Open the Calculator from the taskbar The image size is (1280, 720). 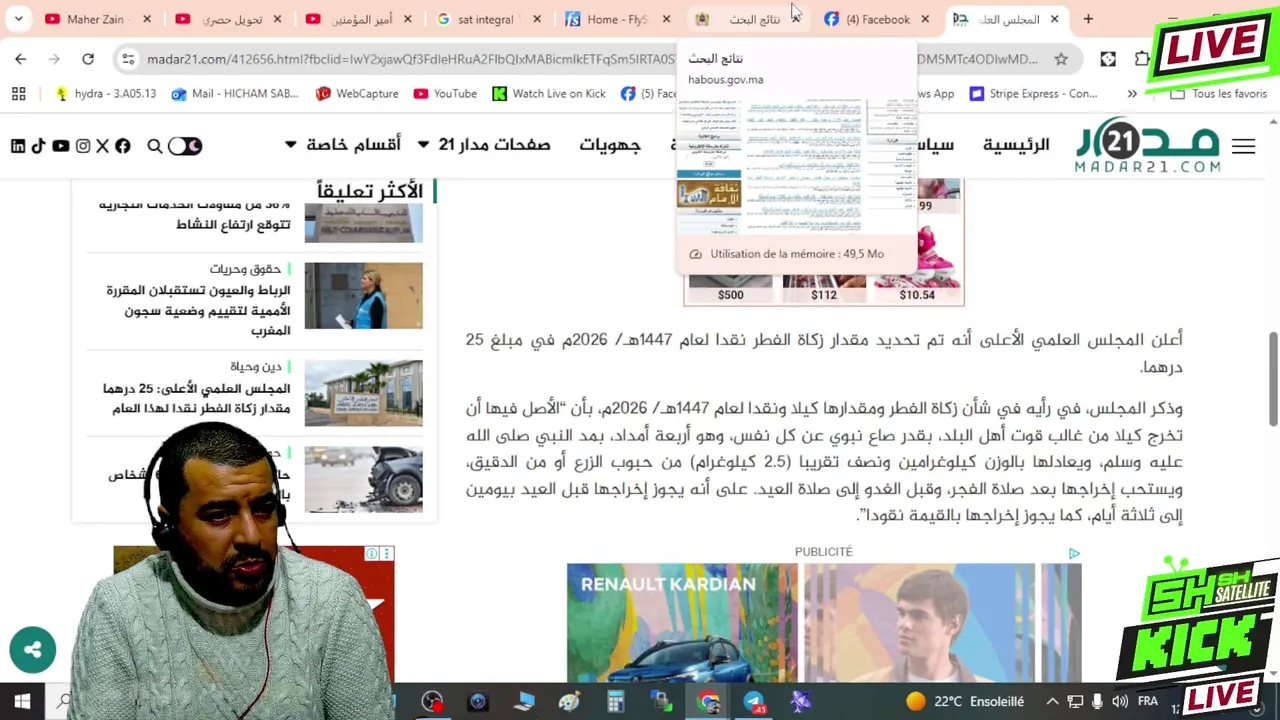pos(615,702)
